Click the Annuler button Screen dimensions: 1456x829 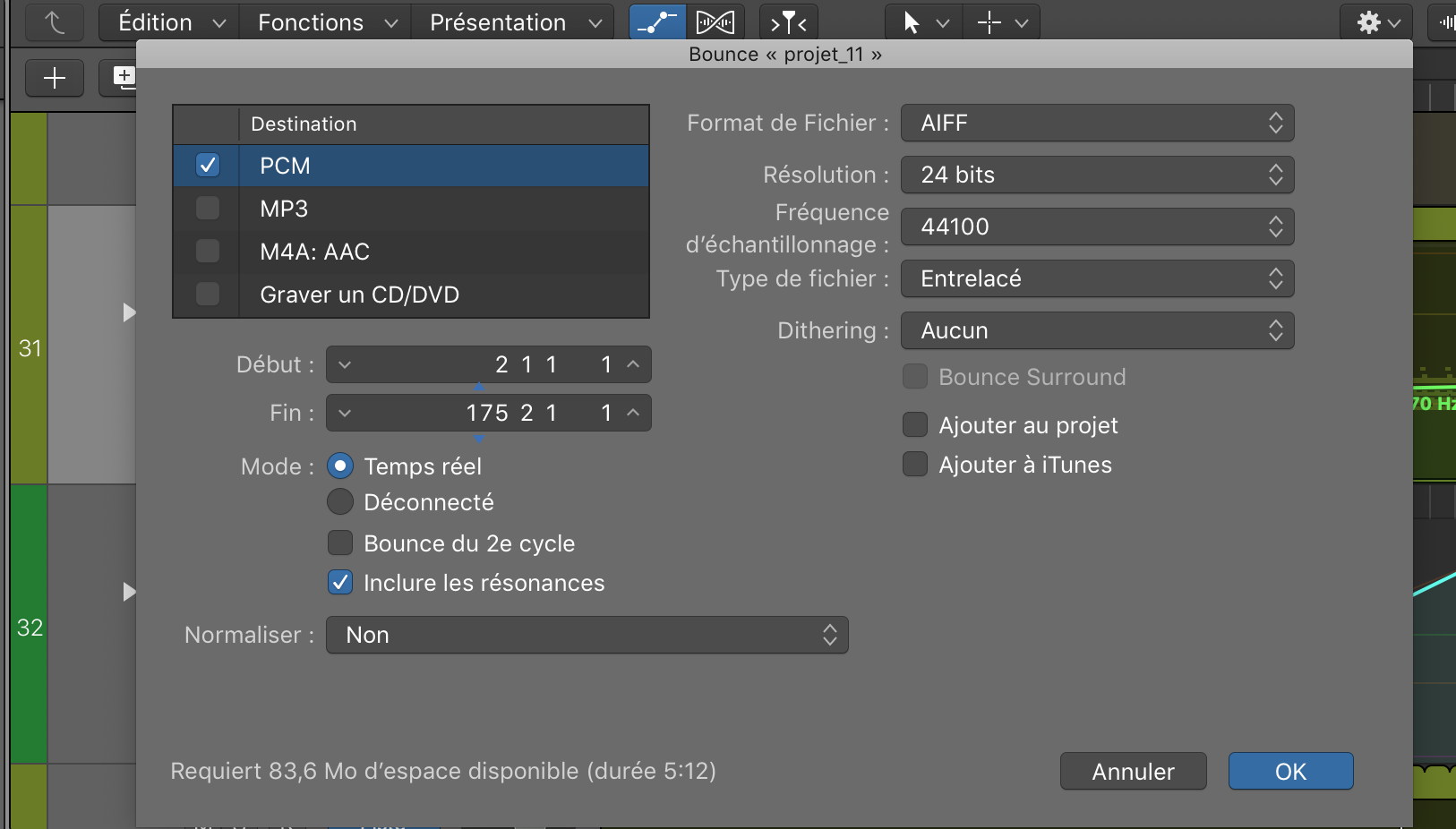click(x=1133, y=771)
